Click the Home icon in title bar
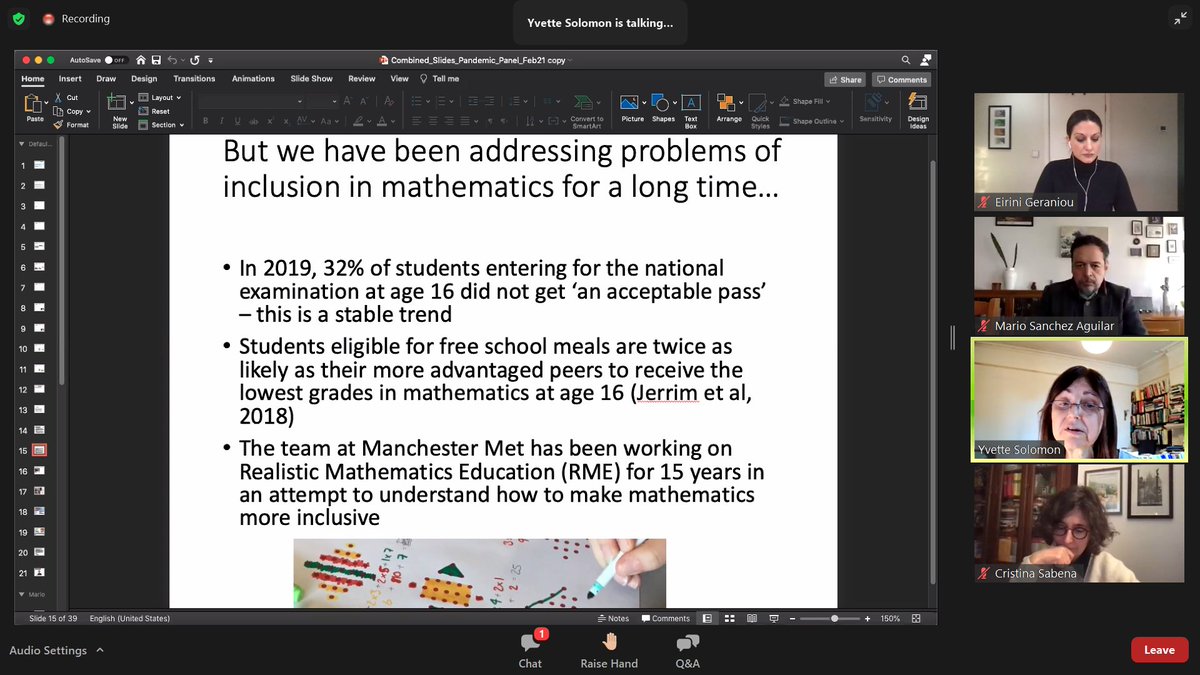This screenshot has height=675, width=1200. tap(141, 60)
